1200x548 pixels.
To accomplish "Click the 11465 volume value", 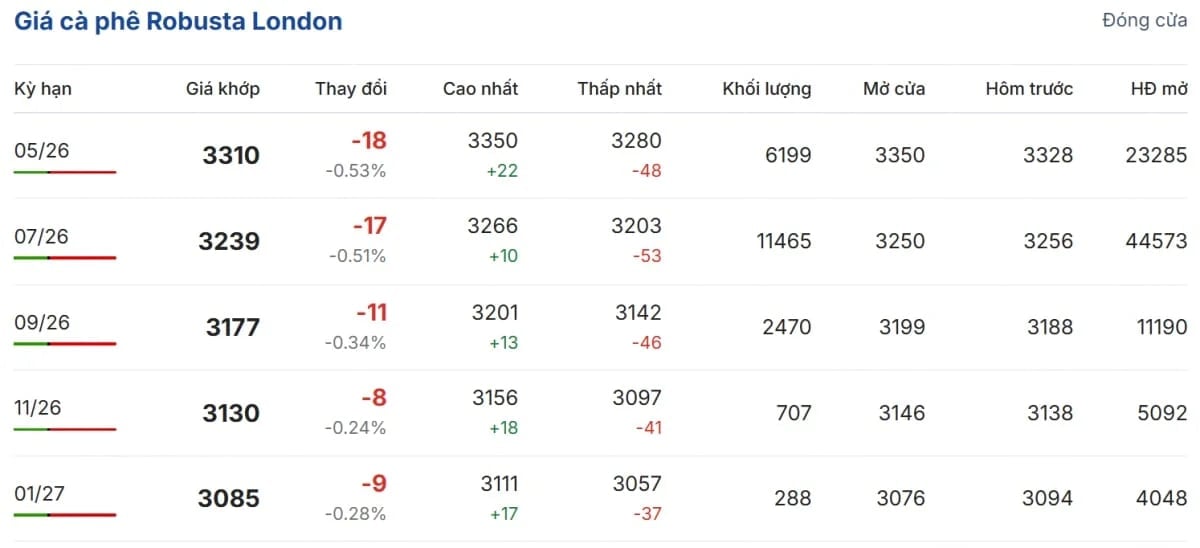I will point(783,241).
